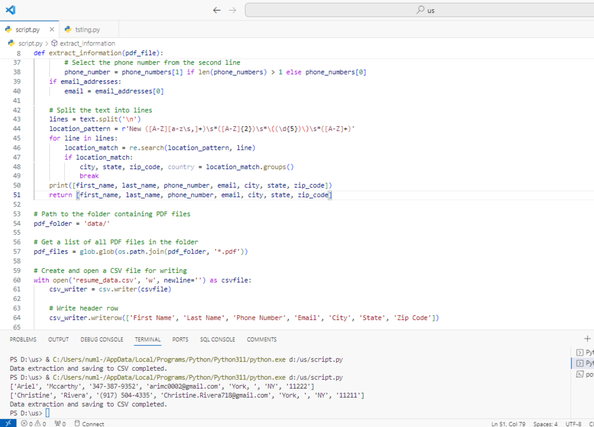Screen dimensions: 594x427
Task: Click the VS Code logo icon
Action: tap(10, 10)
